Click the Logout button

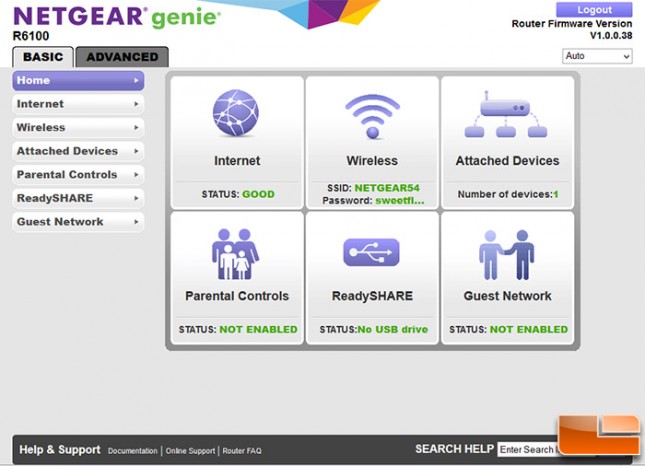(x=594, y=9)
